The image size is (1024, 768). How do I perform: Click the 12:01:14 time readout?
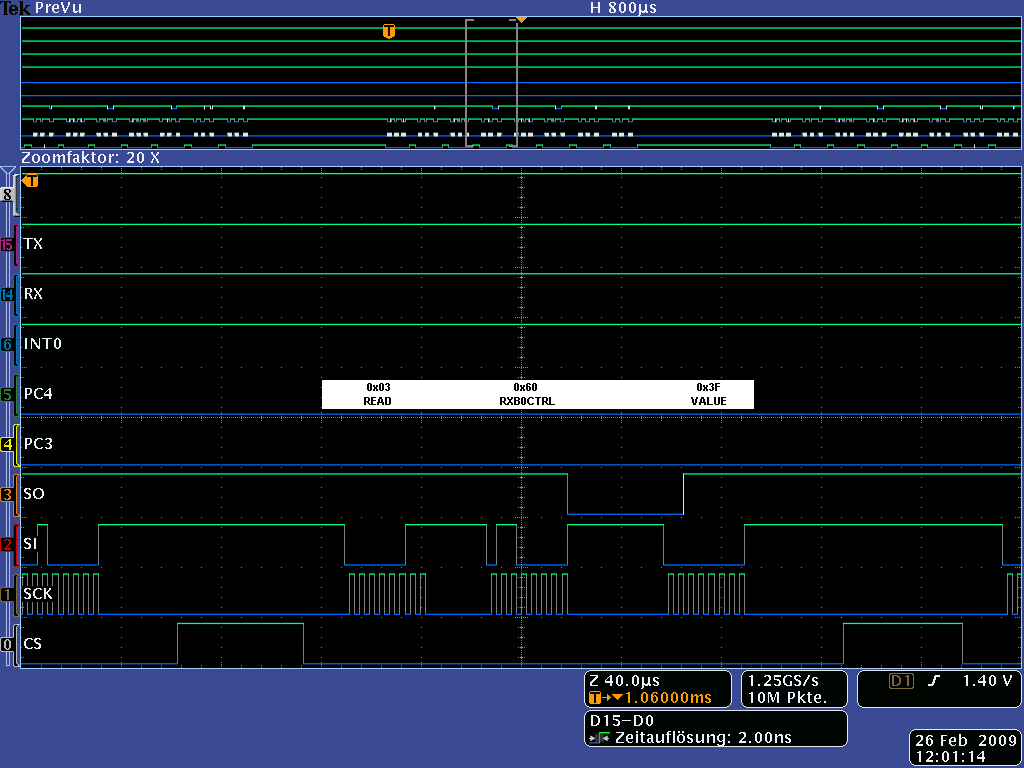pyautogui.click(x=950, y=758)
